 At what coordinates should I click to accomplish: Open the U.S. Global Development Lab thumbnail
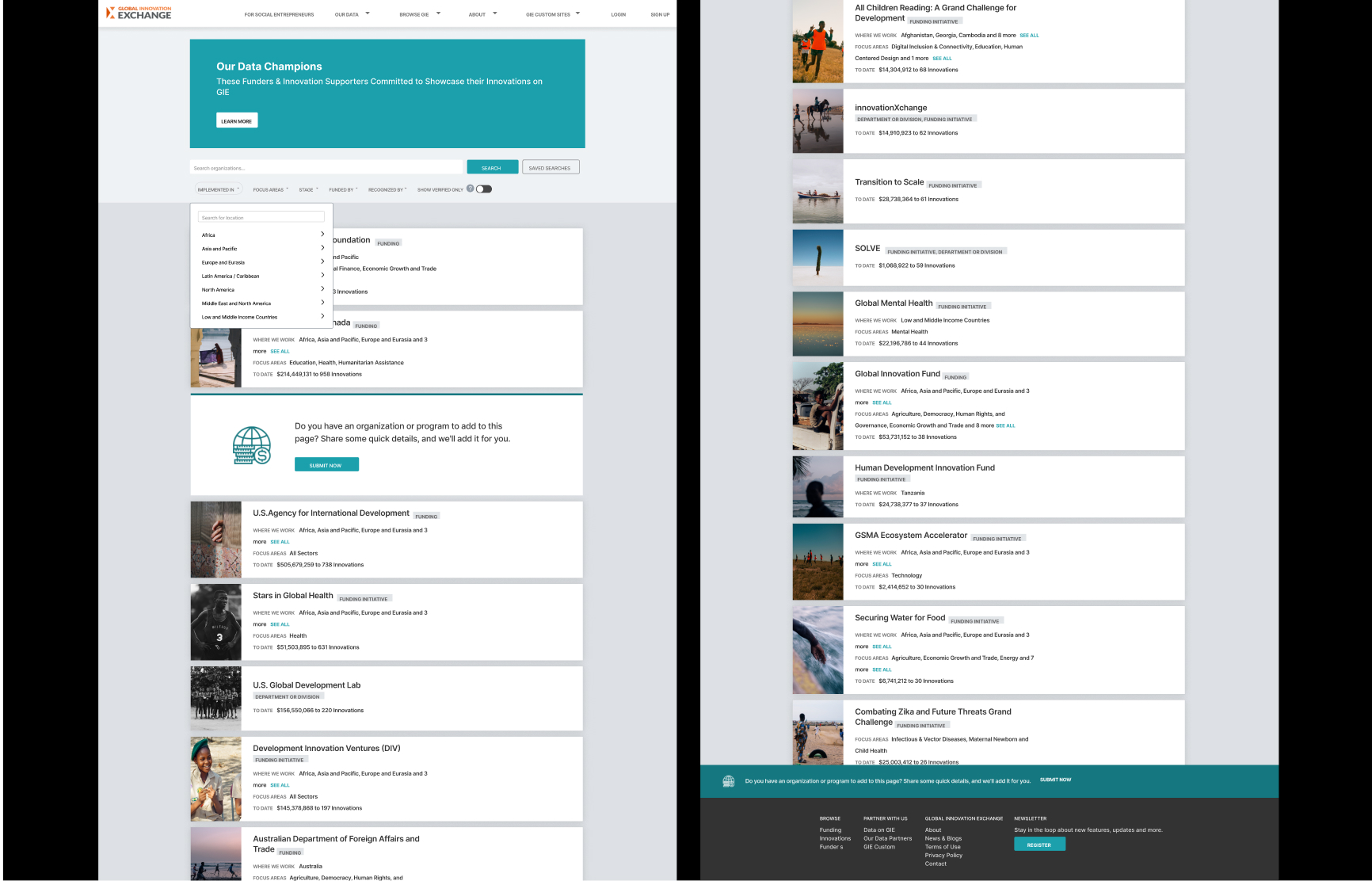(215, 698)
